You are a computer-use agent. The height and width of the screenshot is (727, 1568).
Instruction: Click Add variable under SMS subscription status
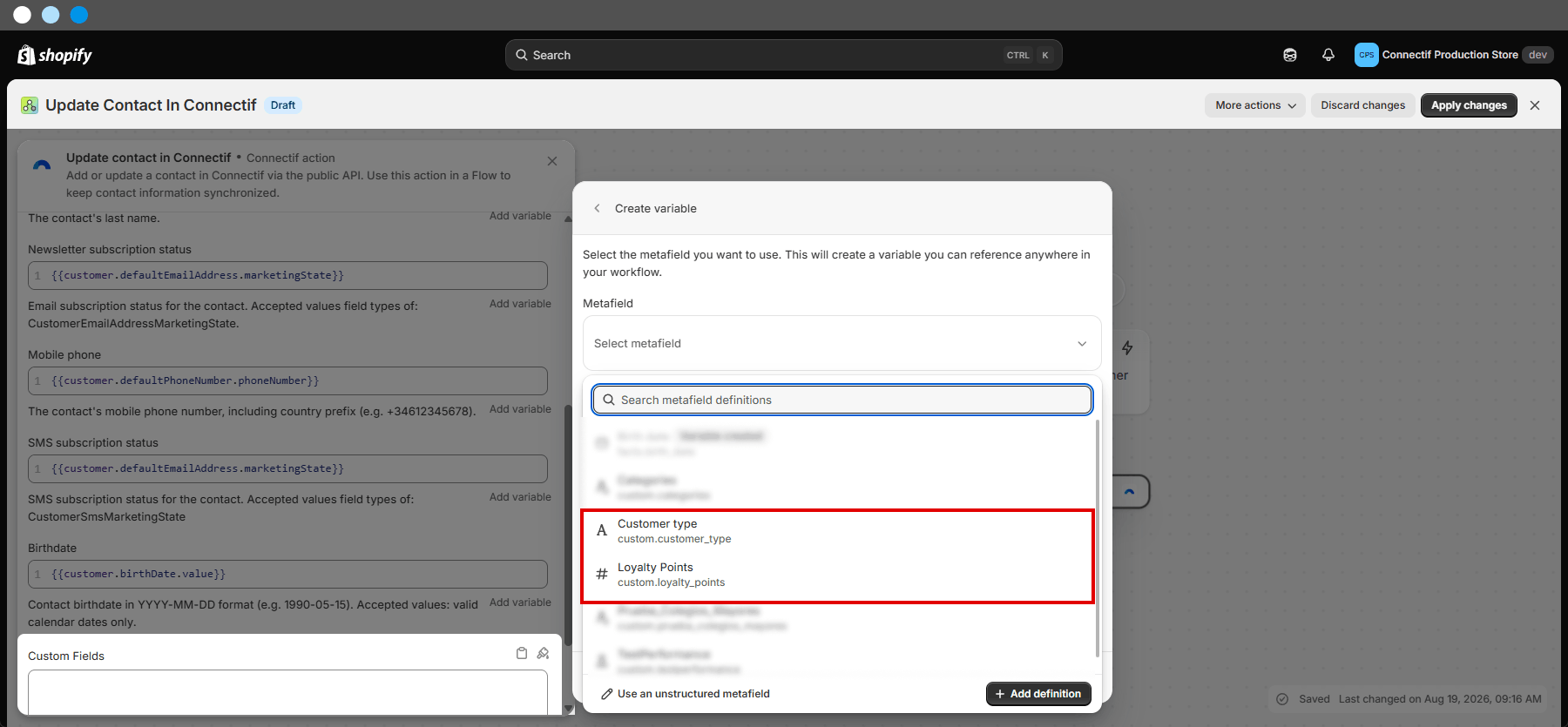pyautogui.click(x=520, y=497)
